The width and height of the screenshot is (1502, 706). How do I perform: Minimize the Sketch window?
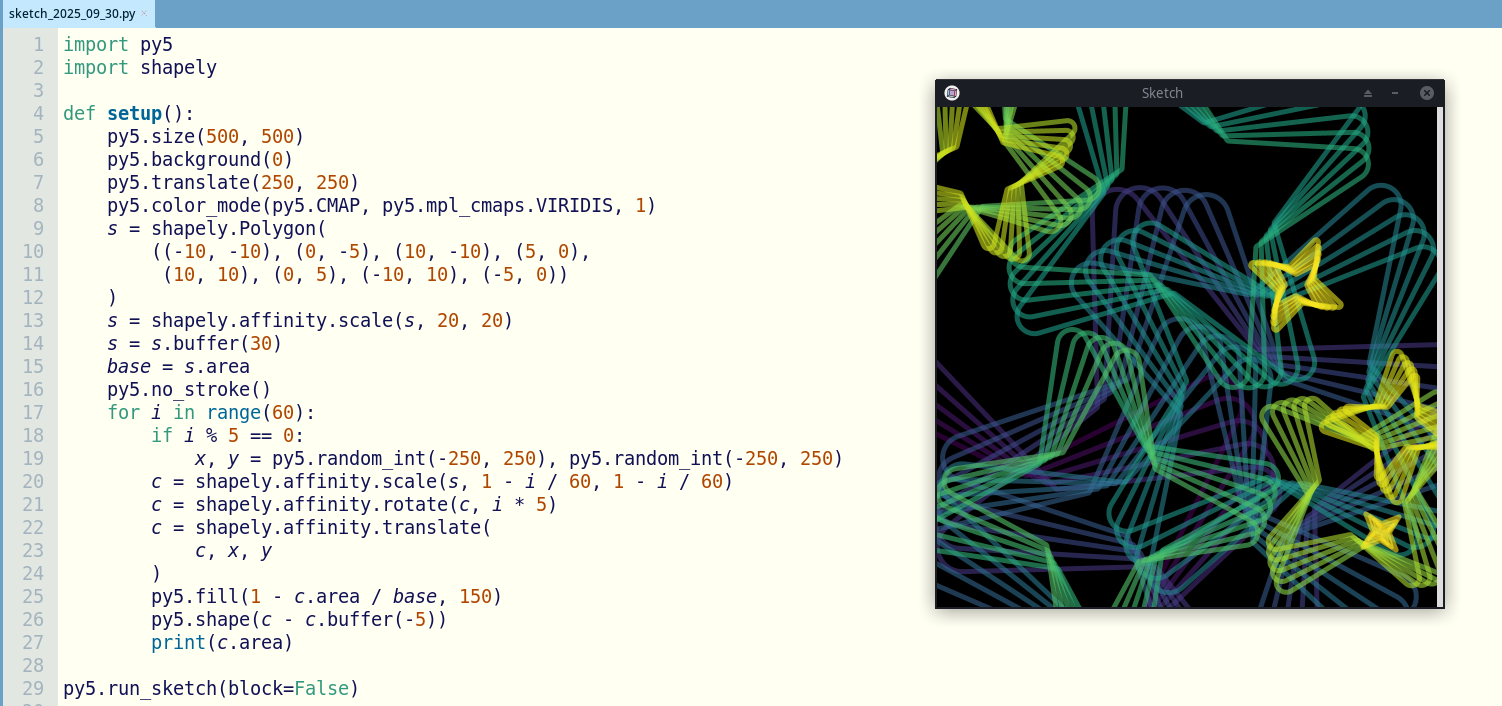point(1395,93)
